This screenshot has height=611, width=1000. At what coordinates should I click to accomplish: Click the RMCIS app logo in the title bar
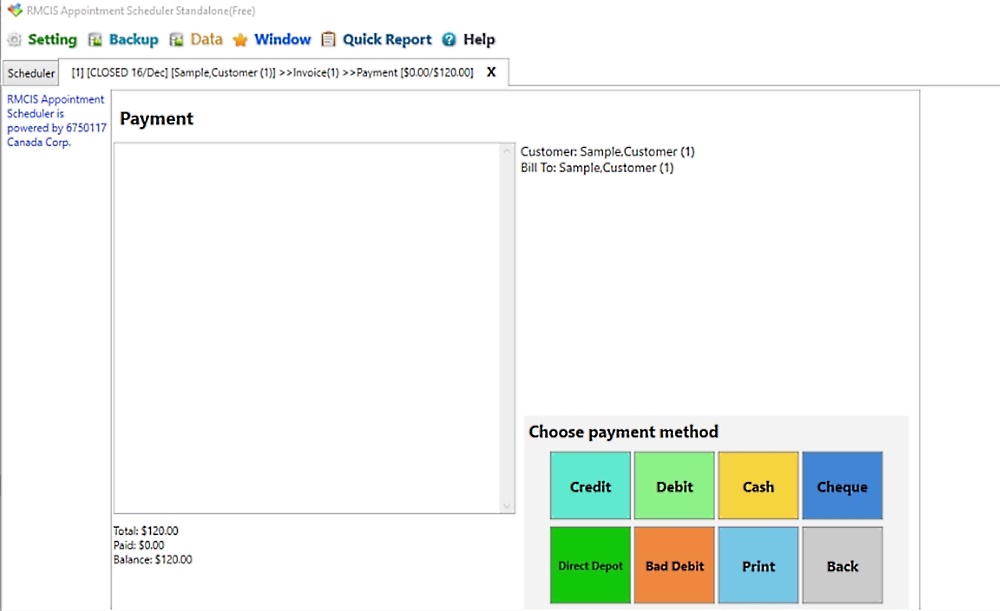[14, 10]
